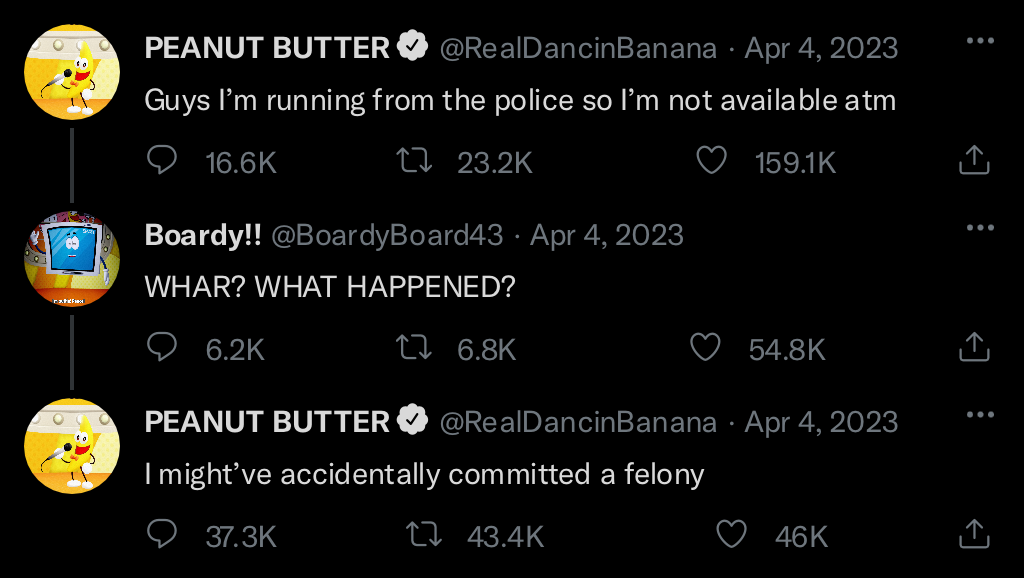Open the Boardy!! display name
The image size is (1024, 578).
click(x=203, y=235)
